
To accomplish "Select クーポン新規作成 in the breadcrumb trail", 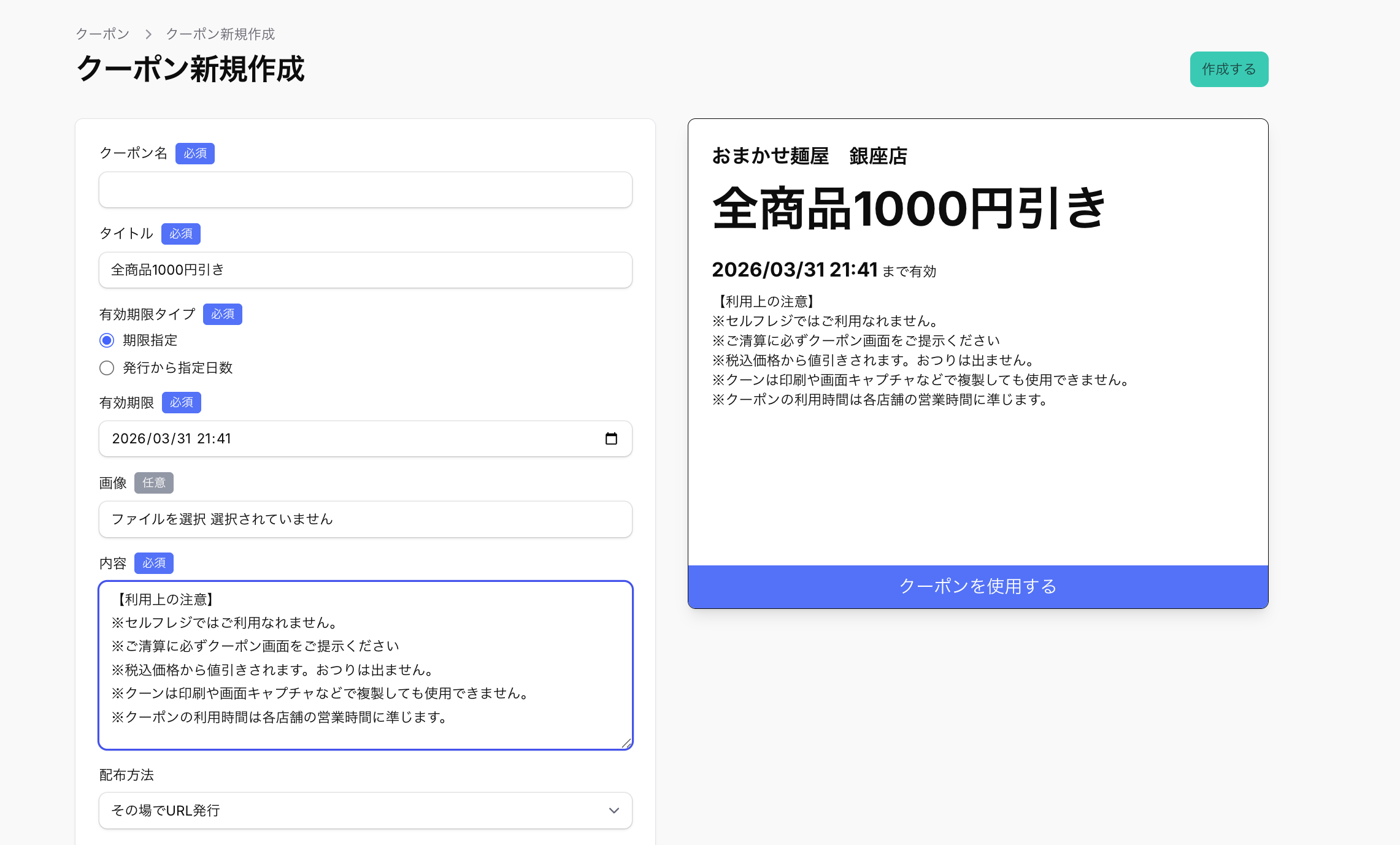I will point(220,34).
